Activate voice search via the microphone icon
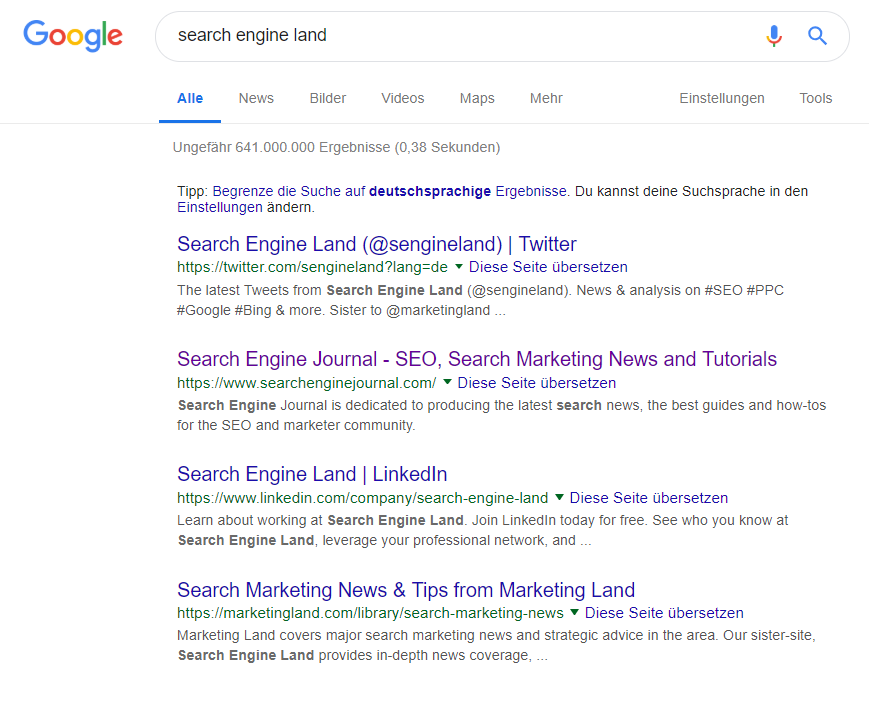The image size is (869, 705). (773, 36)
